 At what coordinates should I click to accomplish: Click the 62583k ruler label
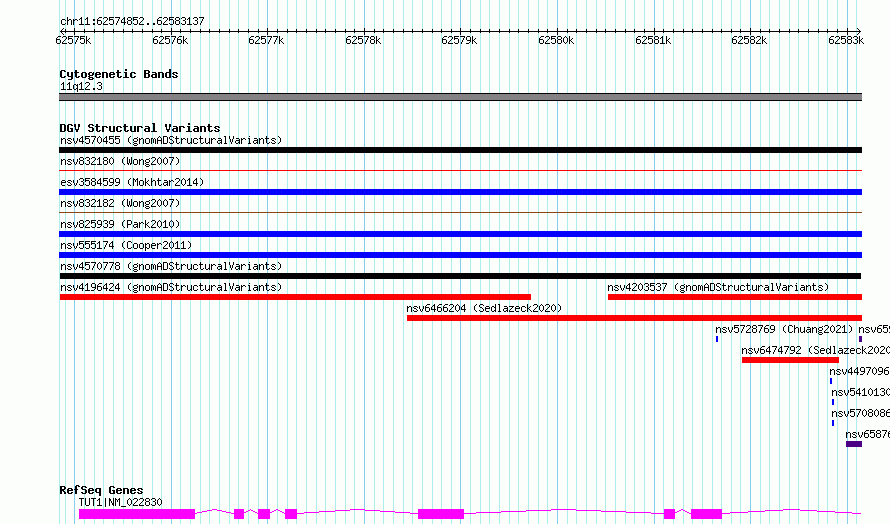tap(846, 40)
